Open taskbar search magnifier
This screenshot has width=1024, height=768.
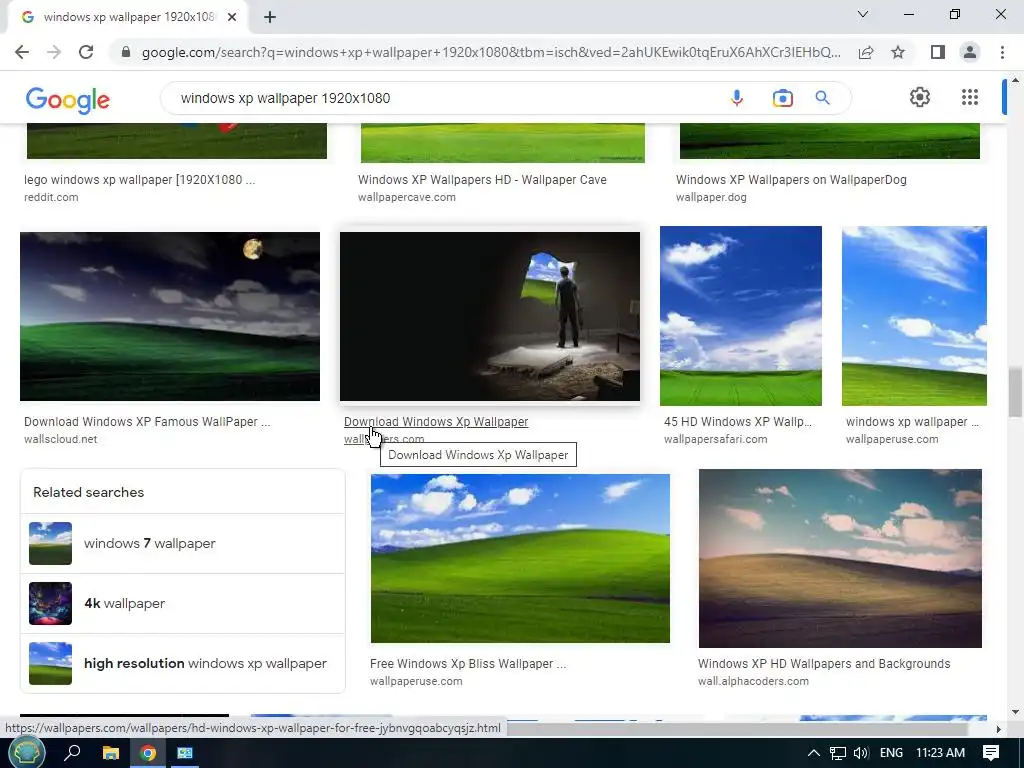pyautogui.click(x=72, y=753)
